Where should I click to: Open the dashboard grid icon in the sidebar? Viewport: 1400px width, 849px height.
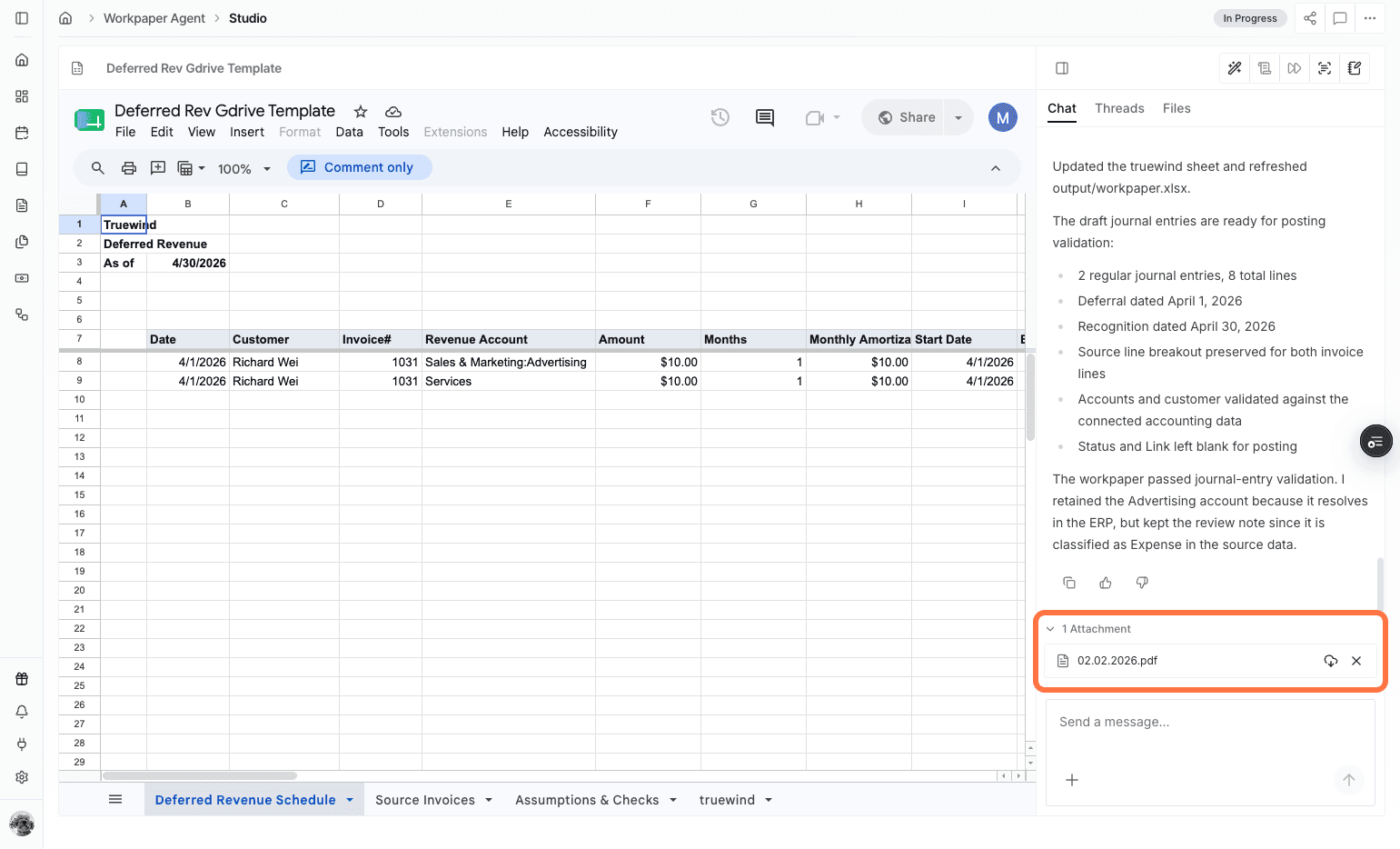[22, 96]
